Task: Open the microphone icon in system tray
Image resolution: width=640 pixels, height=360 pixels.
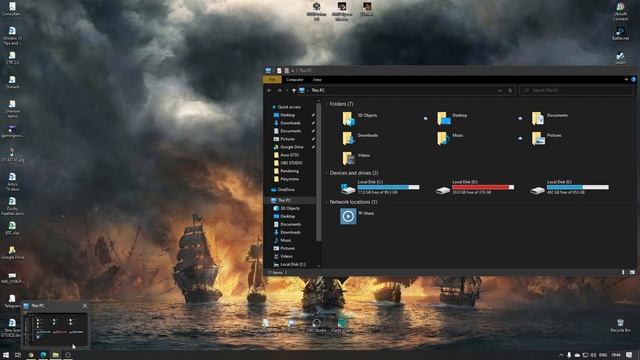Action: 569,355
